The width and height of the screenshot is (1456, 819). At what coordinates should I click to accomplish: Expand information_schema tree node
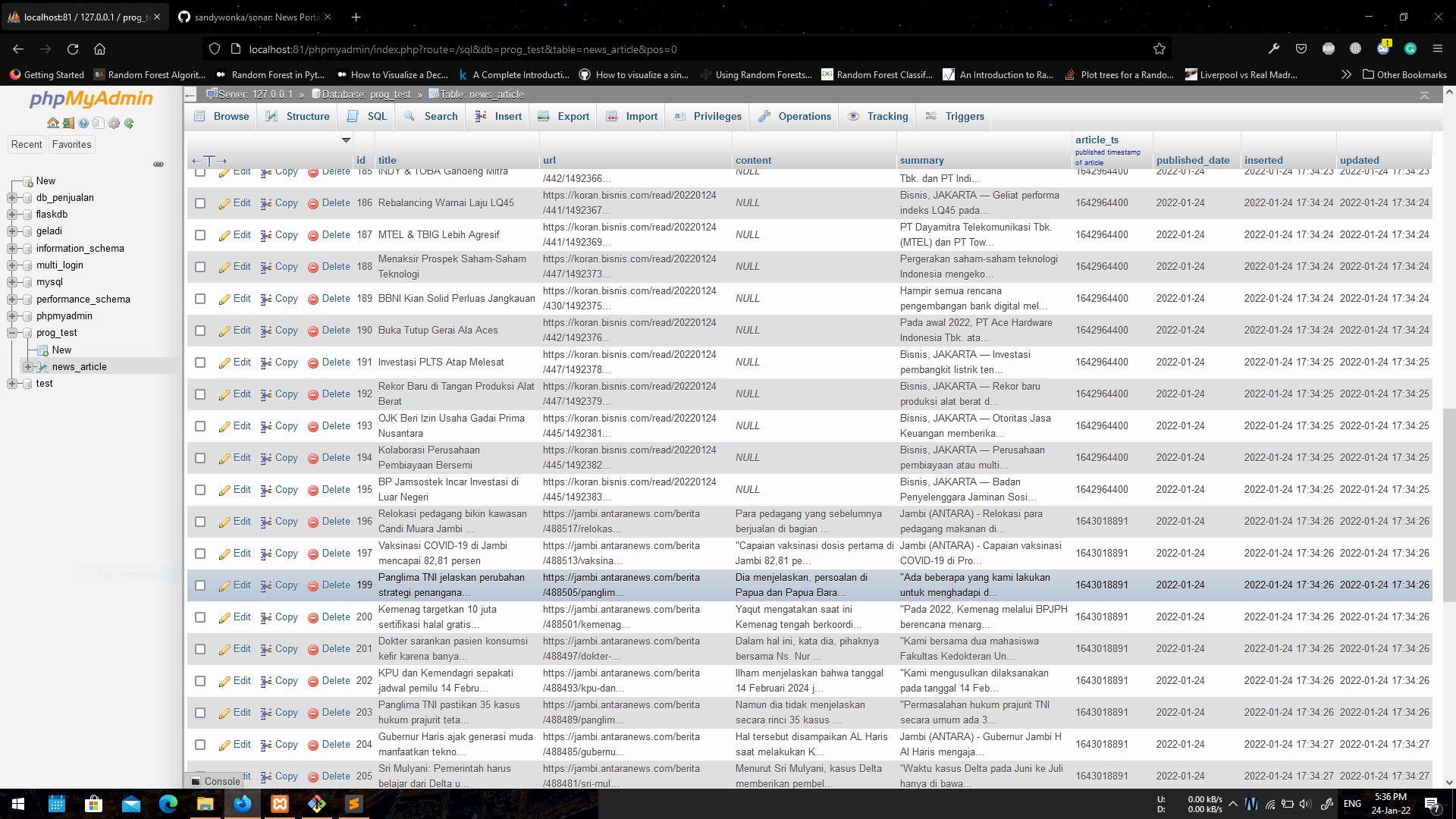click(x=12, y=249)
